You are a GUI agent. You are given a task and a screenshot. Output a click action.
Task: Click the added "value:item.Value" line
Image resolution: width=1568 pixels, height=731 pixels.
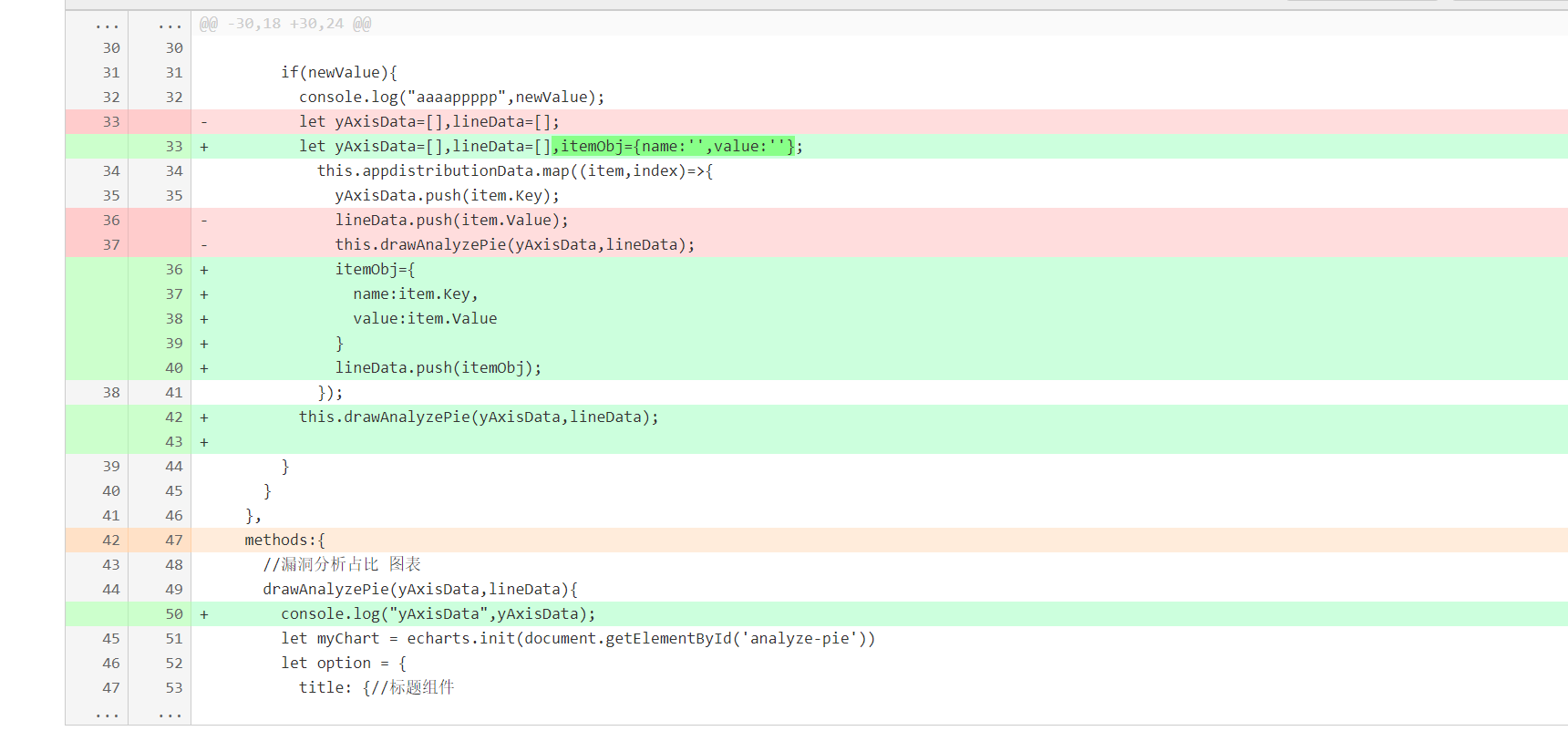(x=426, y=318)
